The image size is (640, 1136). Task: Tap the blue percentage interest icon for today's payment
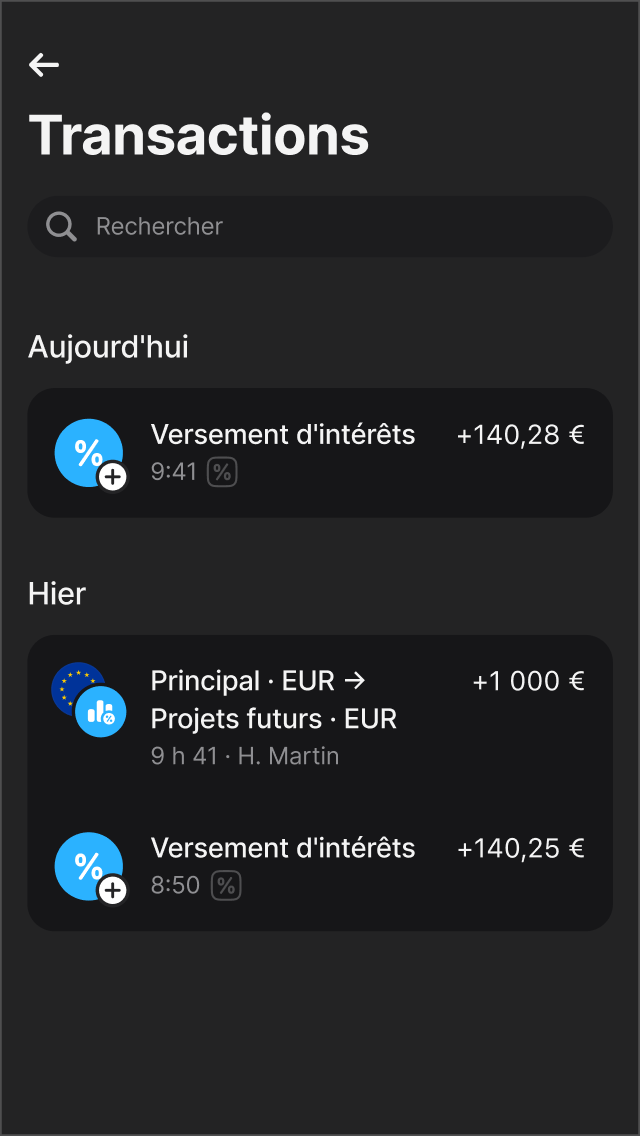click(89, 452)
